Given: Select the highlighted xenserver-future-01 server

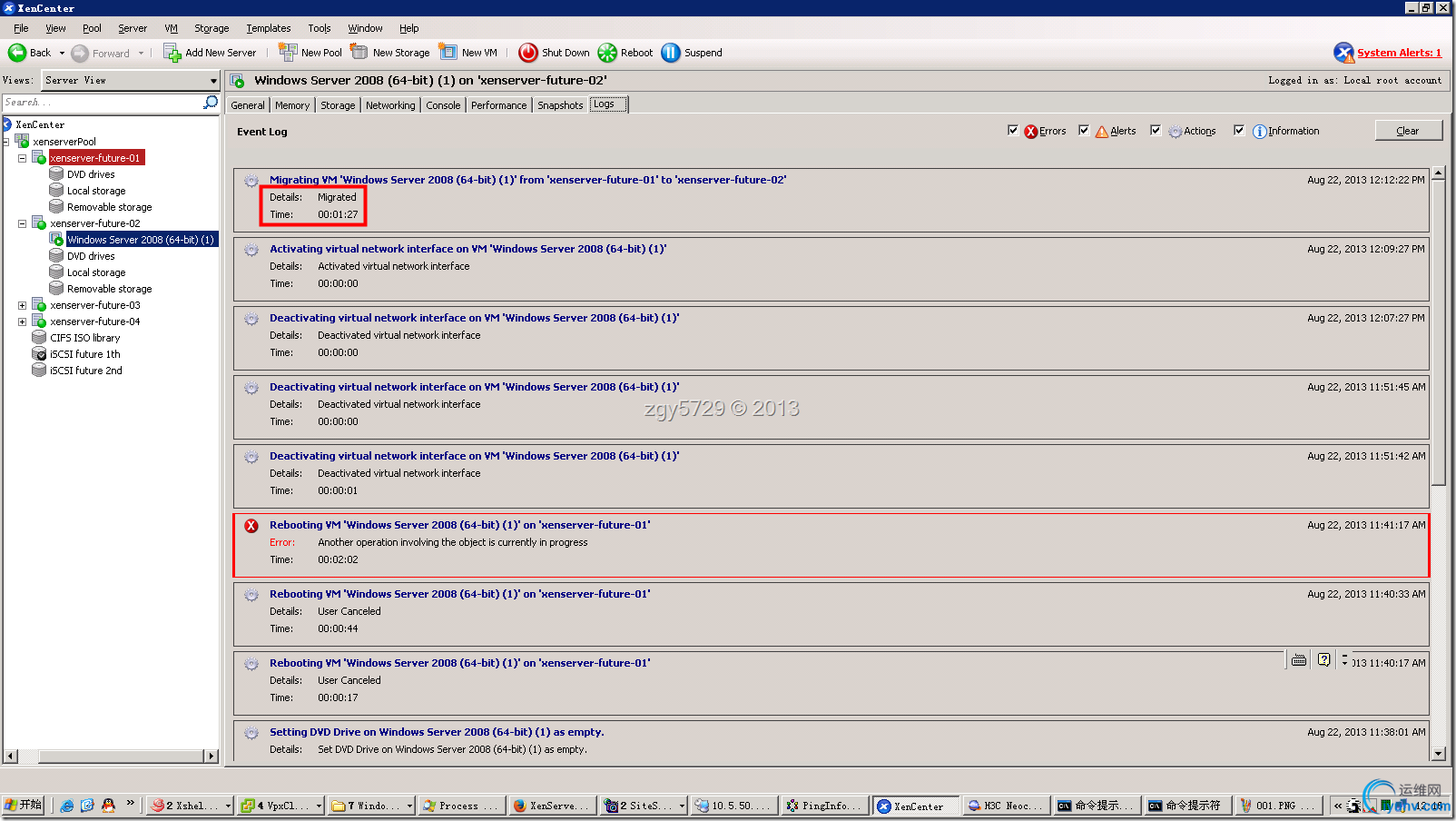Looking at the screenshot, I should tap(95, 158).
